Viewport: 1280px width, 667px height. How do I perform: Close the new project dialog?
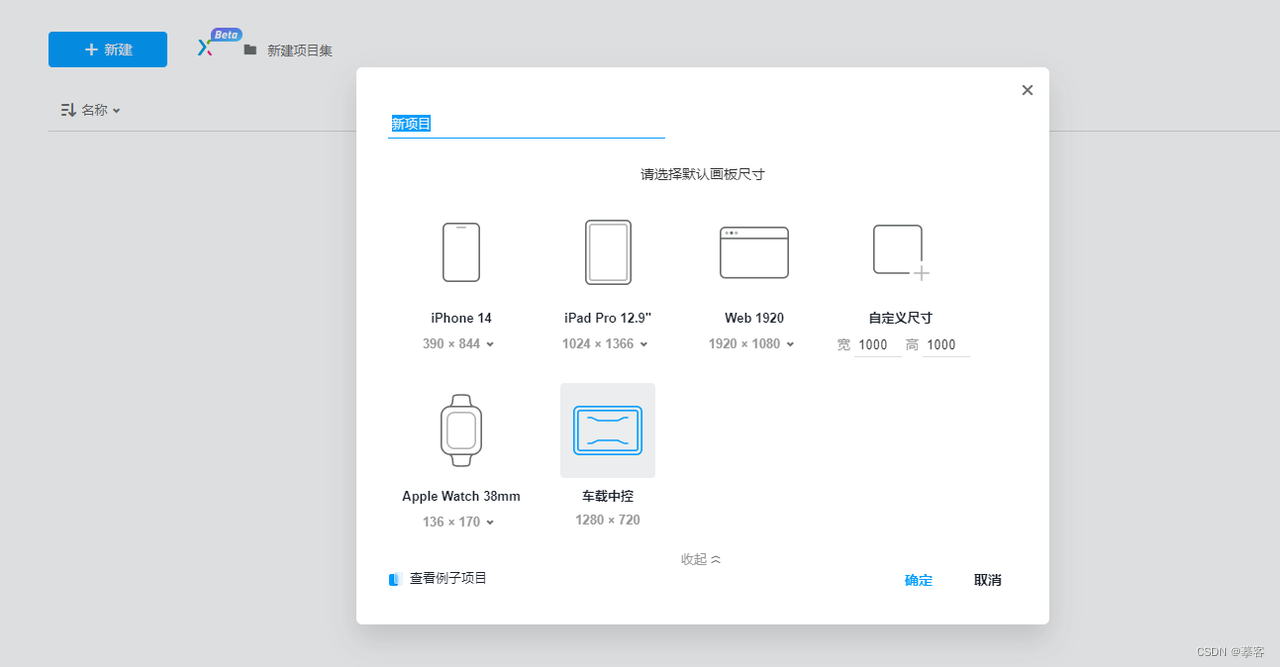click(1027, 90)
